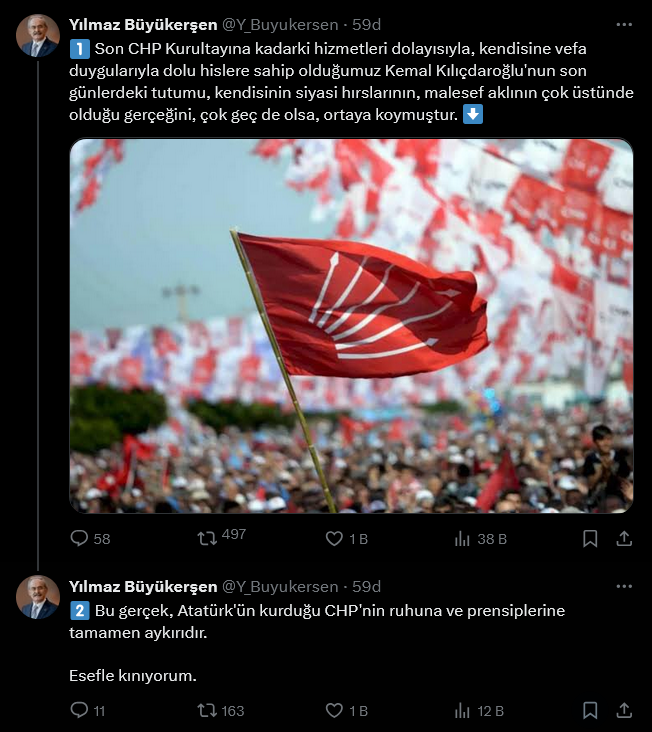Reply to the first tweet with 58 comments
Screen dimensions: 652x732
tap(90, 539)
